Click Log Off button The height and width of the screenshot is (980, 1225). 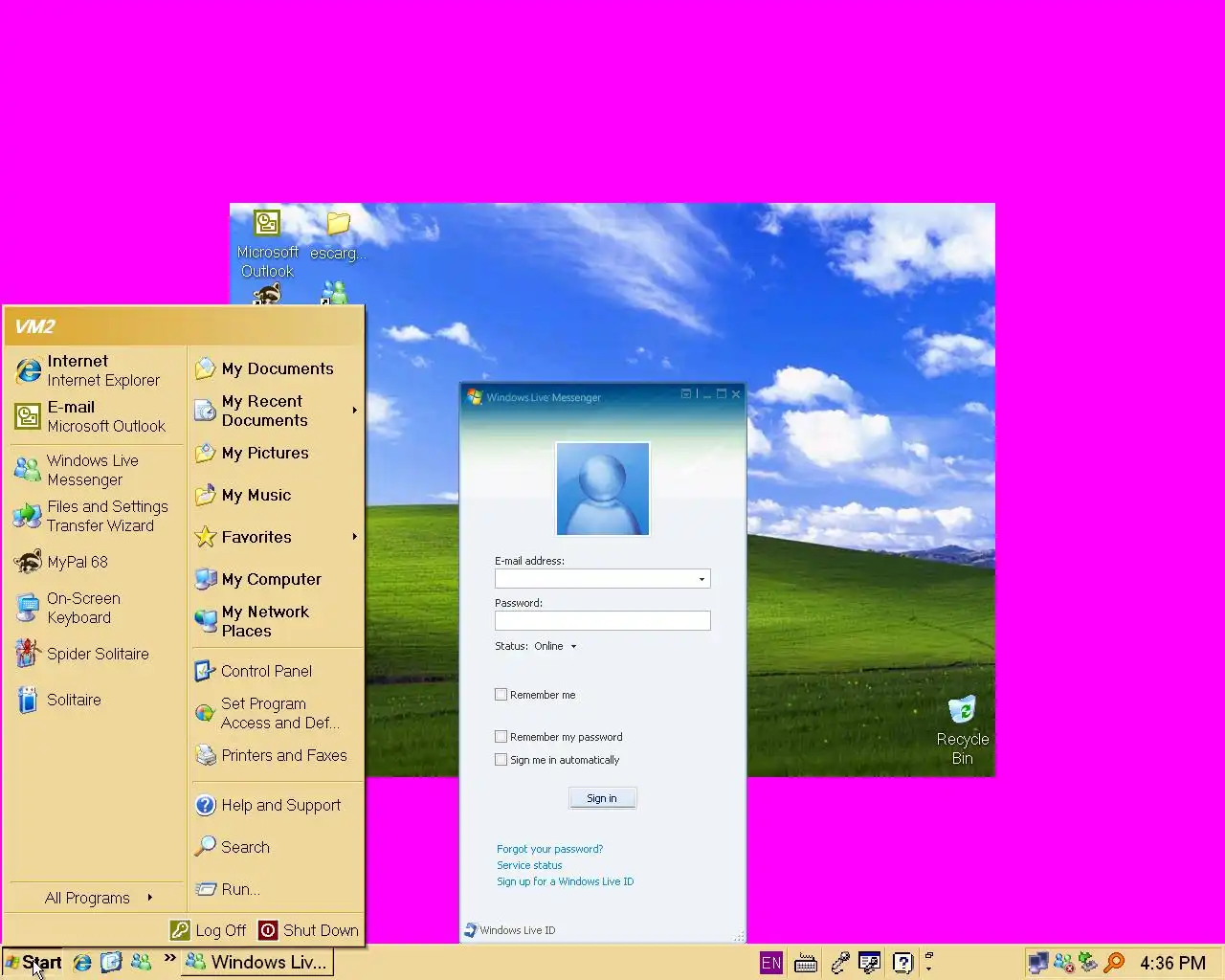(x=209, y=930)
